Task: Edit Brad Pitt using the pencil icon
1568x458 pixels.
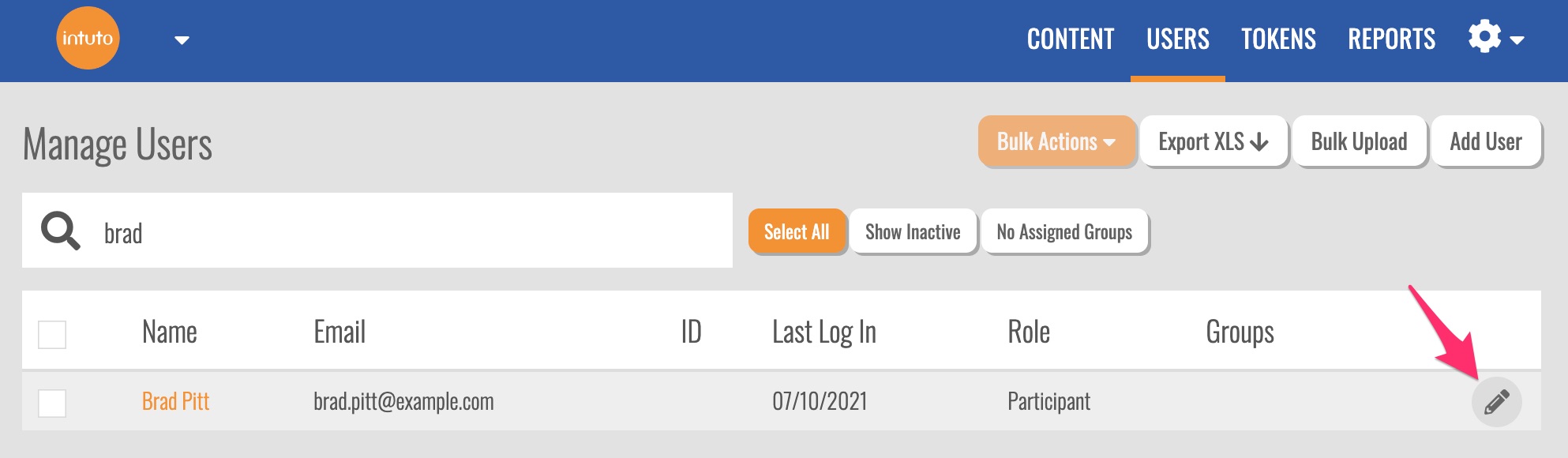Action: click(x=1496, y=402)
